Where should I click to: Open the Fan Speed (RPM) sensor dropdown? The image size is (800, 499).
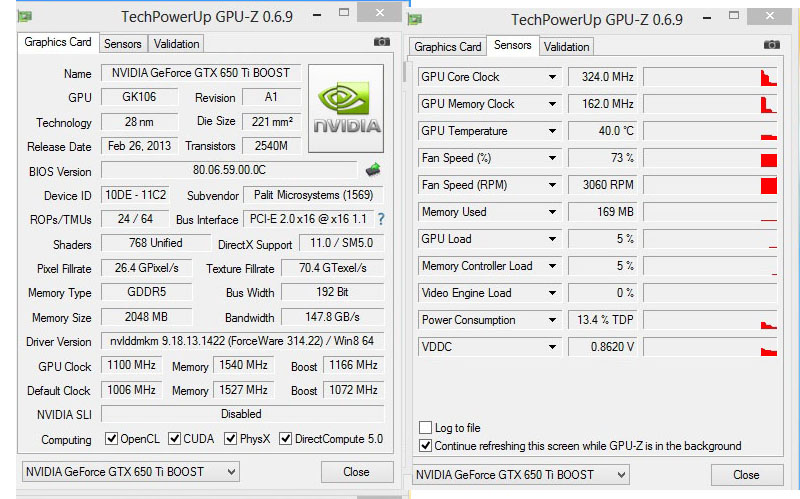[x=552, y=185]
